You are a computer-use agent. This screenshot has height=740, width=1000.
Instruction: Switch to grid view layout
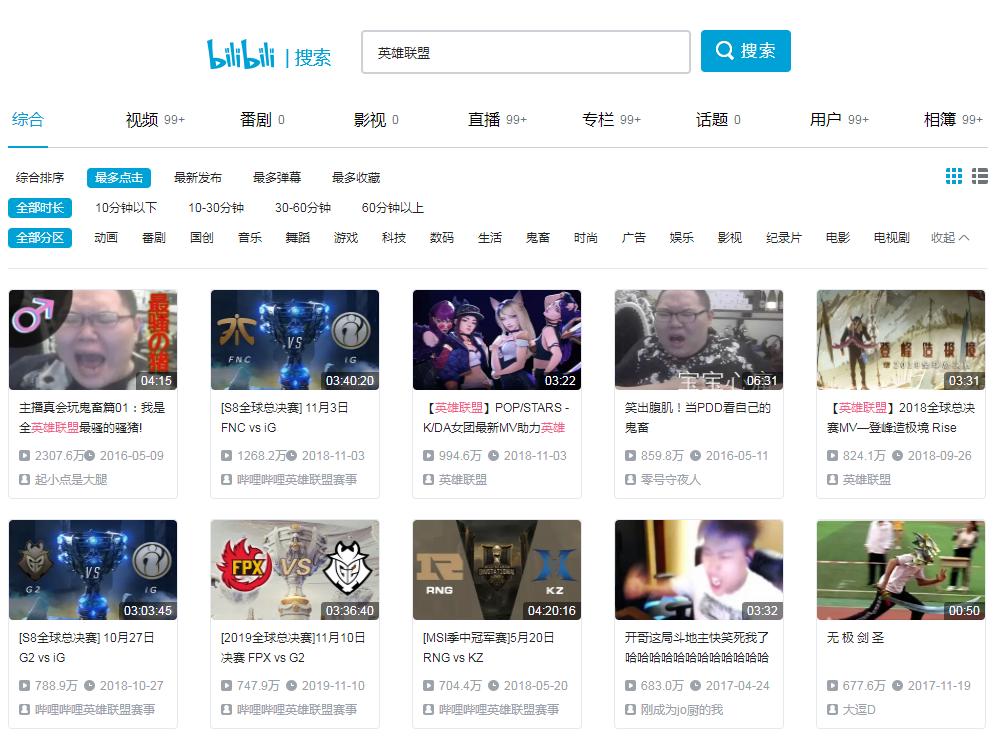click(x=953, y=175)
